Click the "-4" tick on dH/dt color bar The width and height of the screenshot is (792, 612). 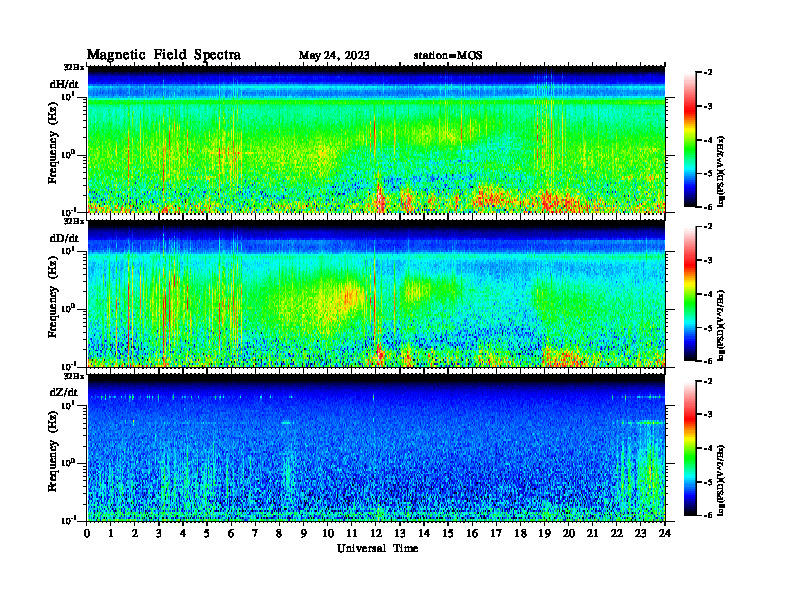pyautogui.click(x=708, y=140)
